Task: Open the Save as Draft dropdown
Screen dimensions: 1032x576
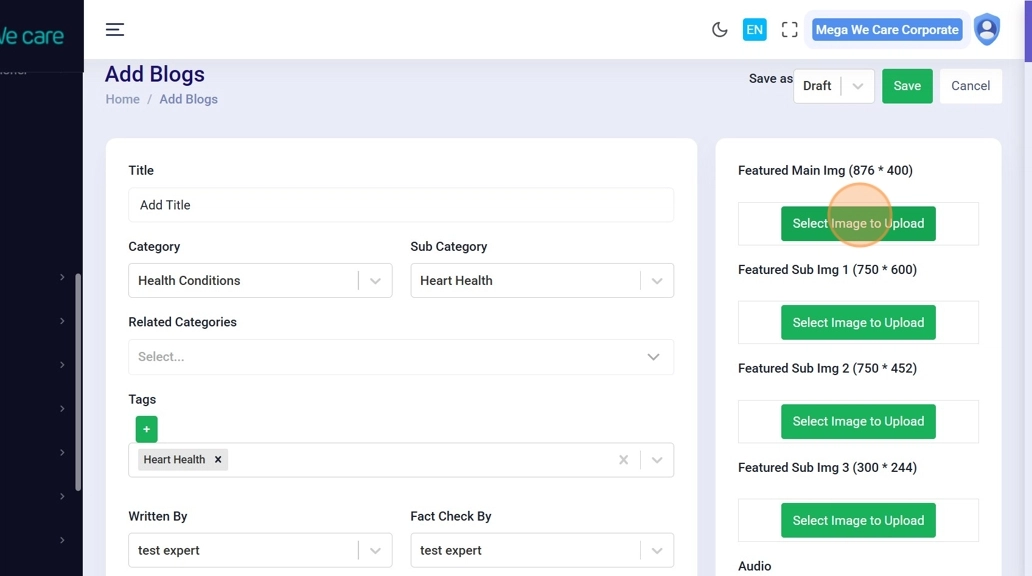Action: tap(857, 86)
